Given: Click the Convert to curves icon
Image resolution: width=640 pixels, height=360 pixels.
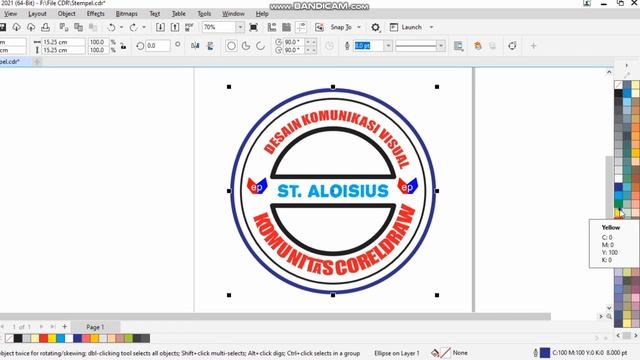Looking at the screenshot, I should (x=512, y=46).
